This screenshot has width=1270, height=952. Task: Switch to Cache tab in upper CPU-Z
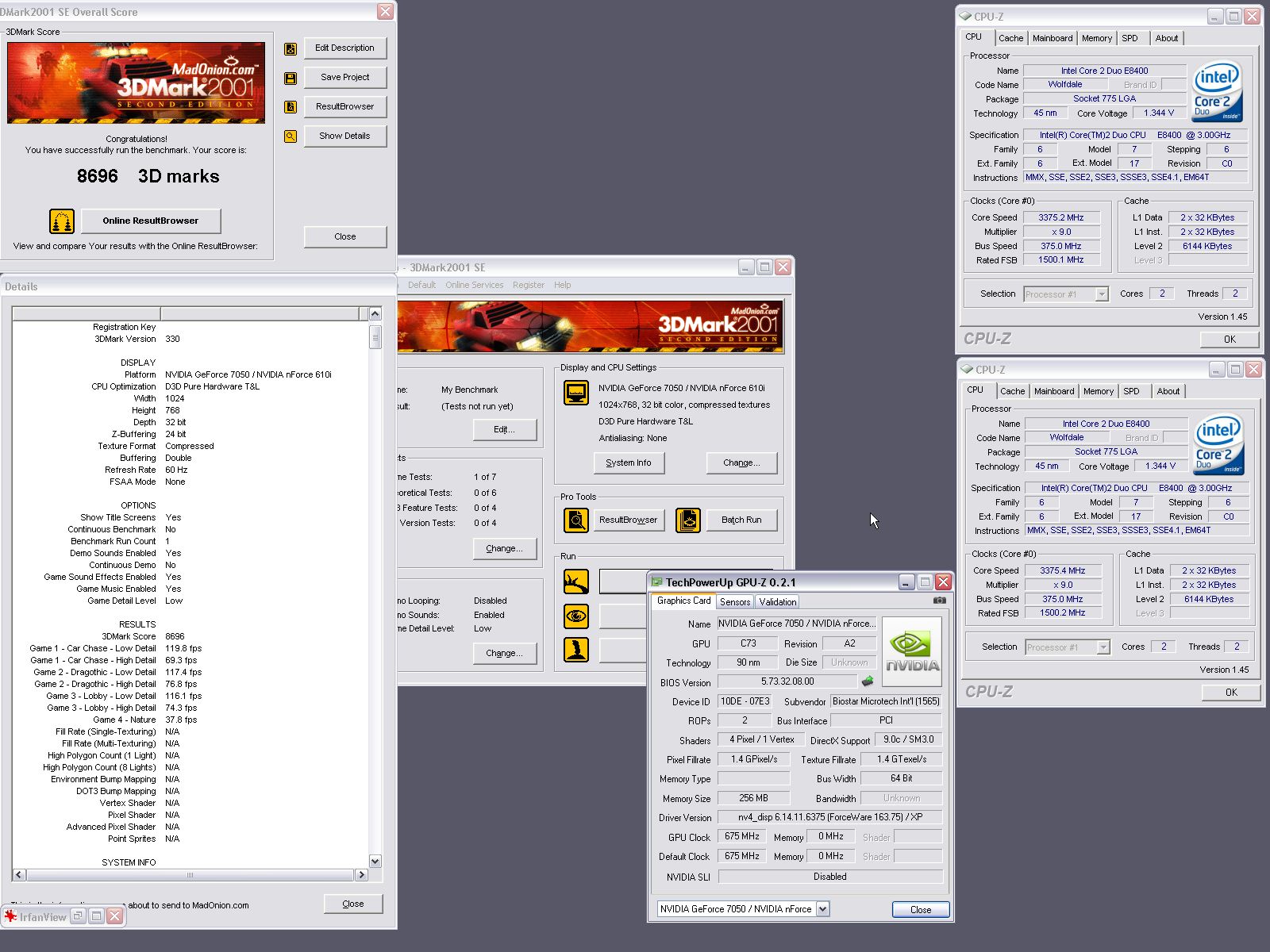[1010, 38]
